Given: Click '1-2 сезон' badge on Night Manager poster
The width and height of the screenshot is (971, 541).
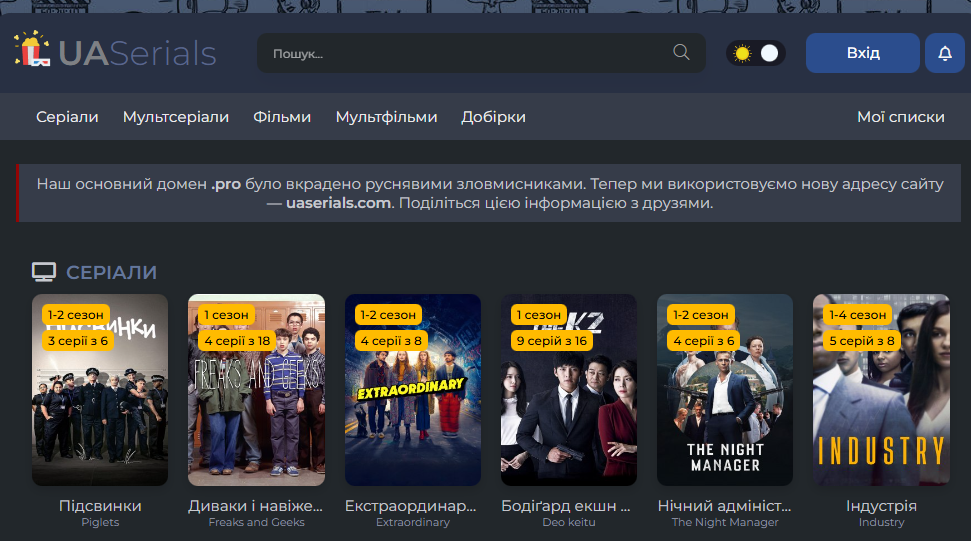Looking at the screenshot, I should [701, 315].
